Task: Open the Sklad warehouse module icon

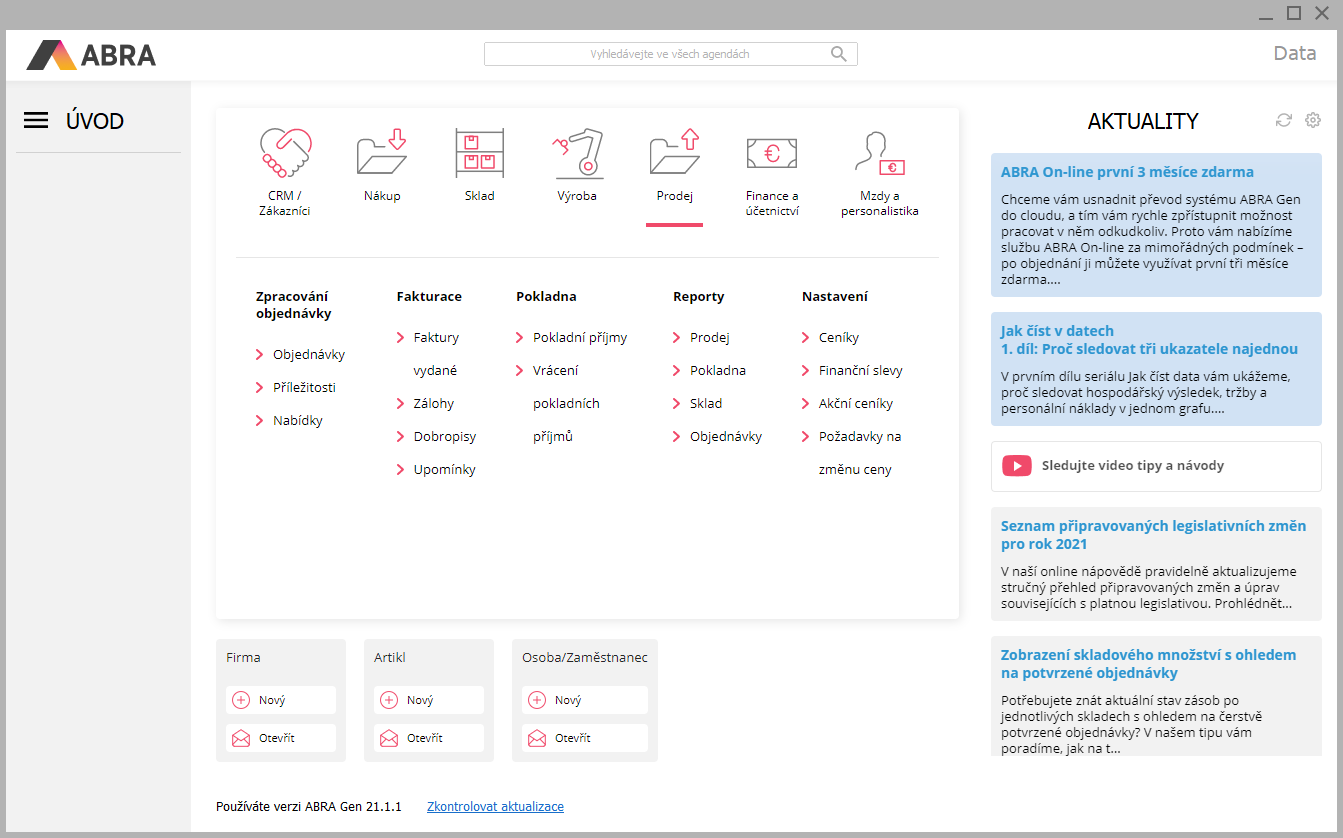Action: tap(479, 153)
